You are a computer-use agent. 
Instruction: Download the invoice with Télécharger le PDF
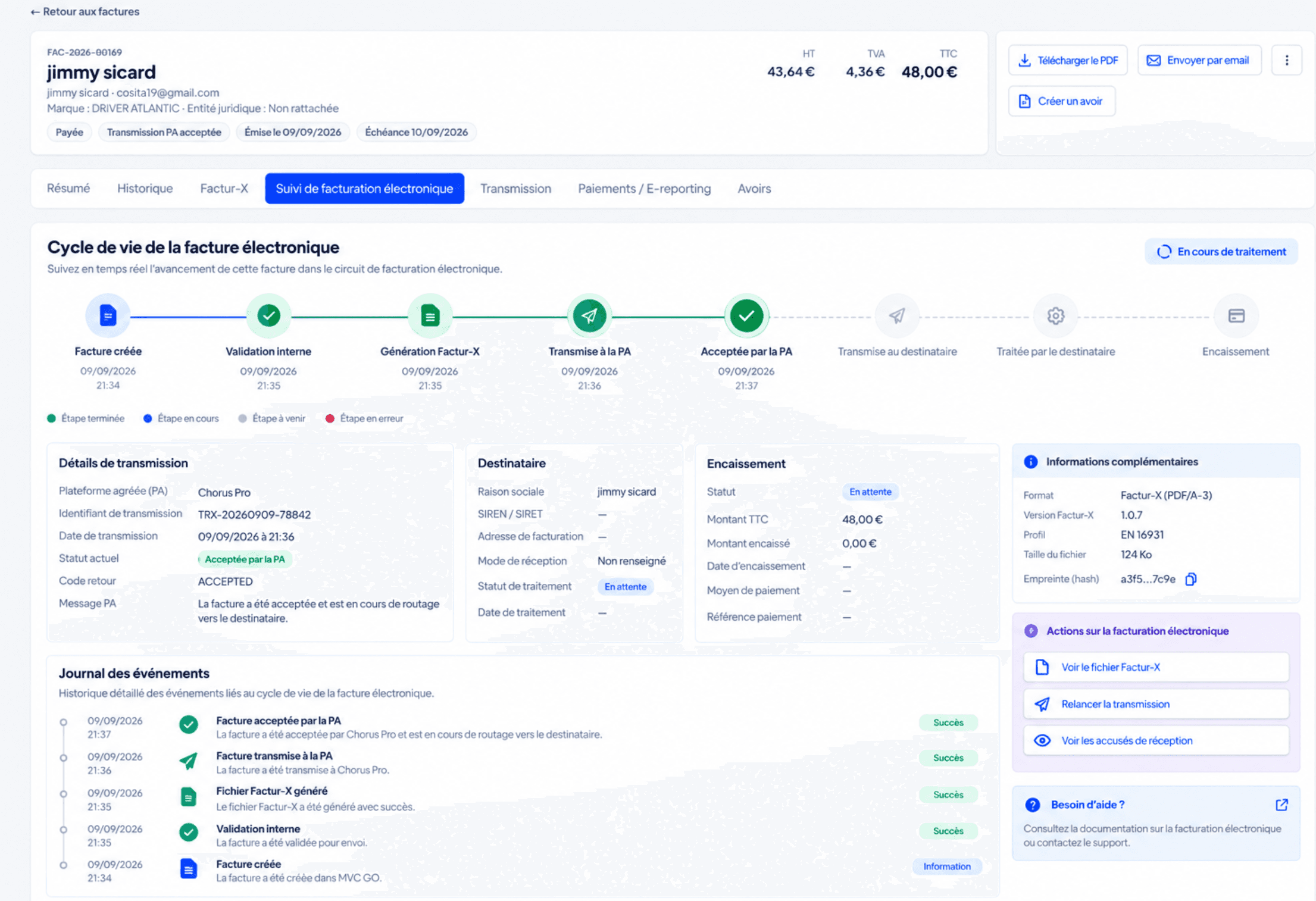1068,60
